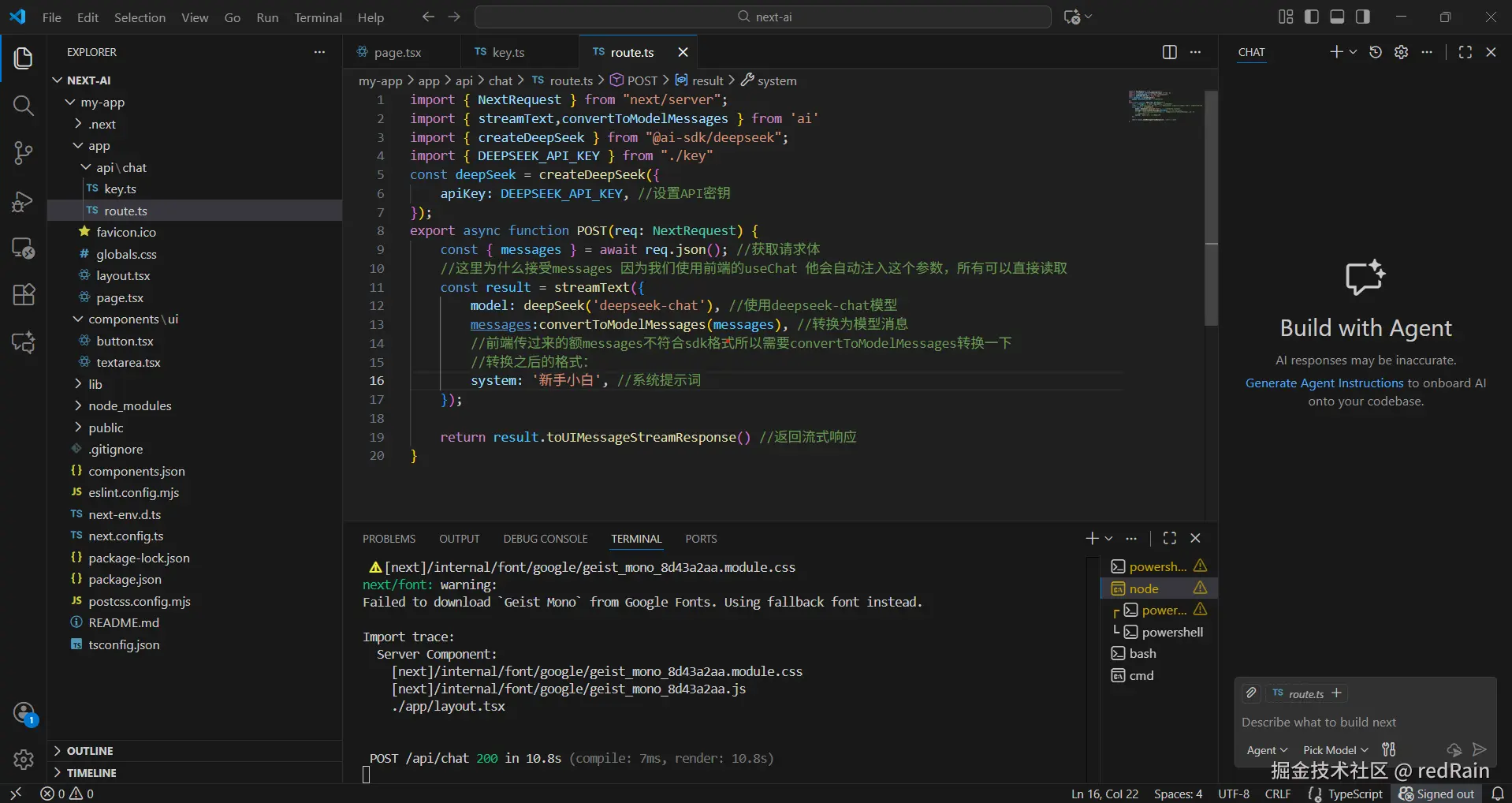The width and height of the screenshot is (1512, 803).
Task: Open the Search view in activity bar
Action: (x=24, y=106)
